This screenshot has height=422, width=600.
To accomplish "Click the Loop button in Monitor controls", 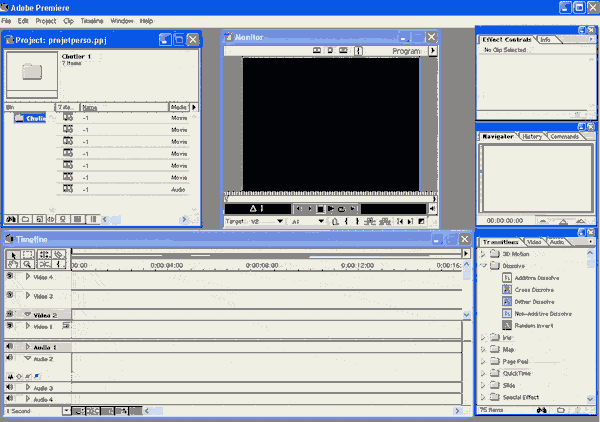I will click(x=342, y=209).
